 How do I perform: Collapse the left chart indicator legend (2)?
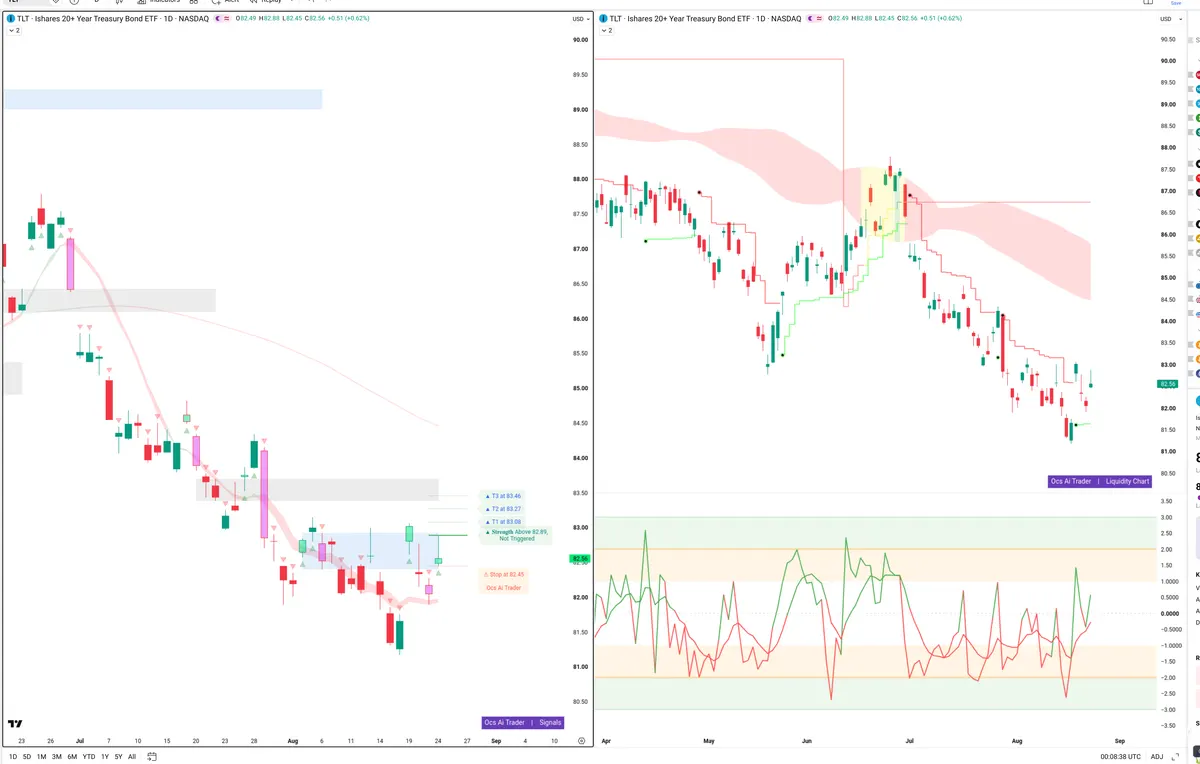point(14,31)
